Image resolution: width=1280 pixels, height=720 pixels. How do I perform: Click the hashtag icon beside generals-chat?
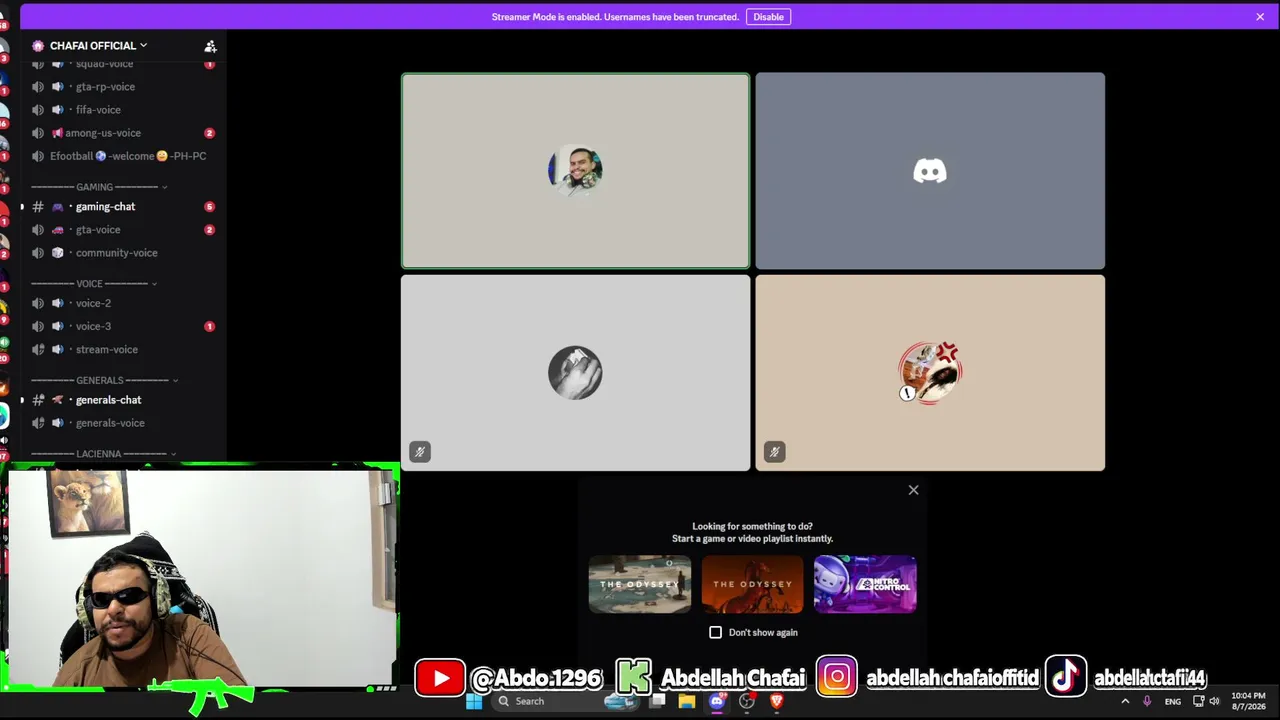[x=38, y=400]
